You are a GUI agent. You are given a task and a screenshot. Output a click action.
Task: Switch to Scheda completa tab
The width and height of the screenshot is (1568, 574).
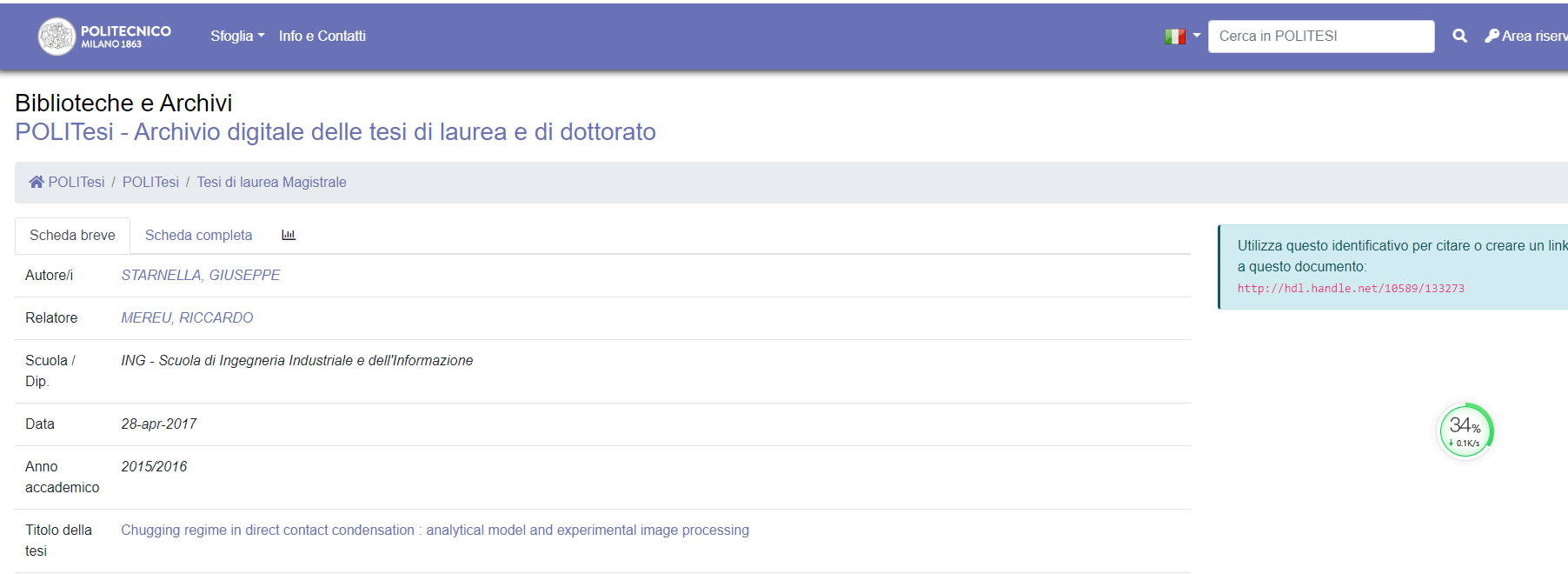pyautogui.click(x=198, y=235)
